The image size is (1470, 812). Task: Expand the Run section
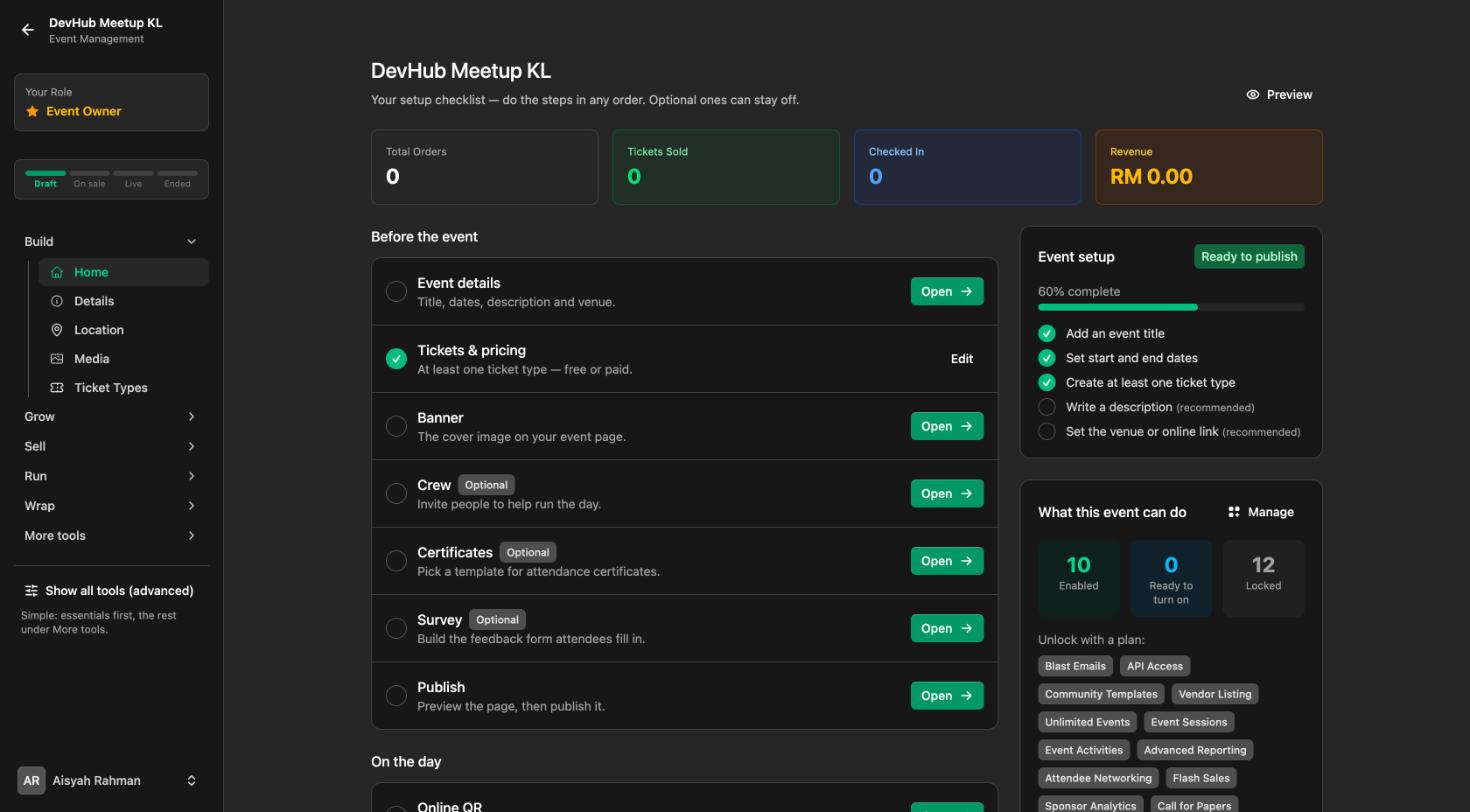(x=111, y=476)
